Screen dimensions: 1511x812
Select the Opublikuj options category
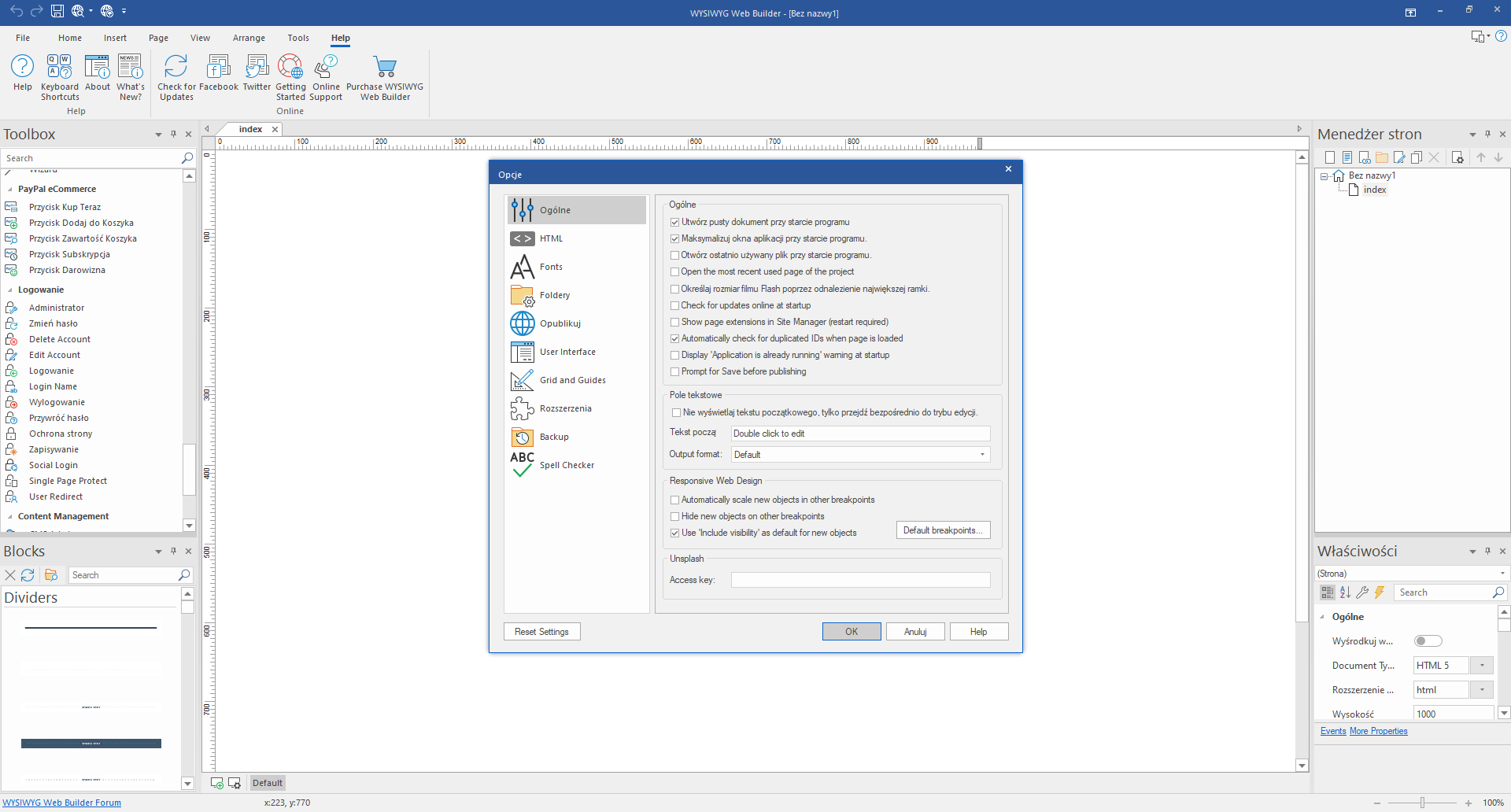point(577,323)
